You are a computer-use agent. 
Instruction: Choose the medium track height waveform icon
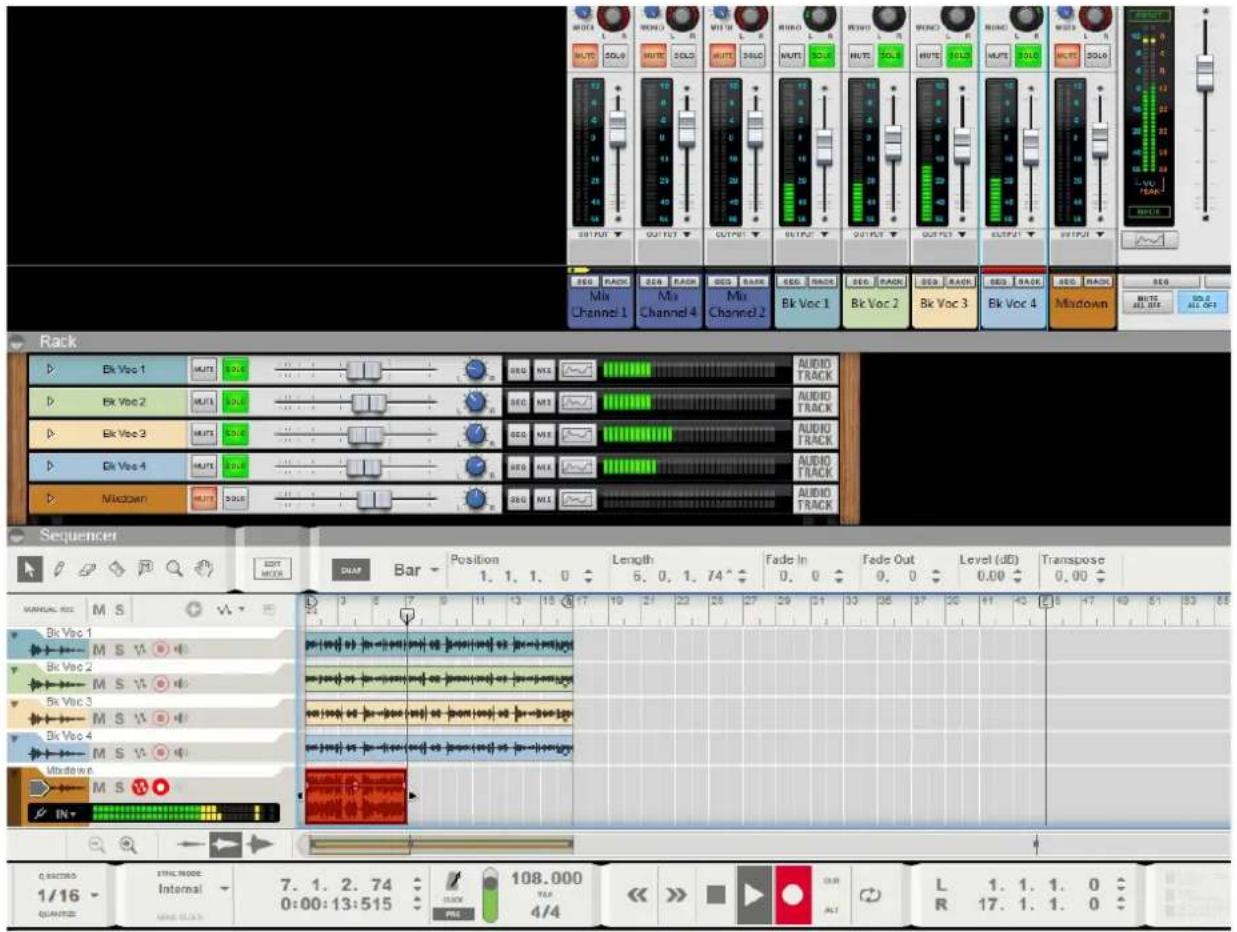pos(225,844)
